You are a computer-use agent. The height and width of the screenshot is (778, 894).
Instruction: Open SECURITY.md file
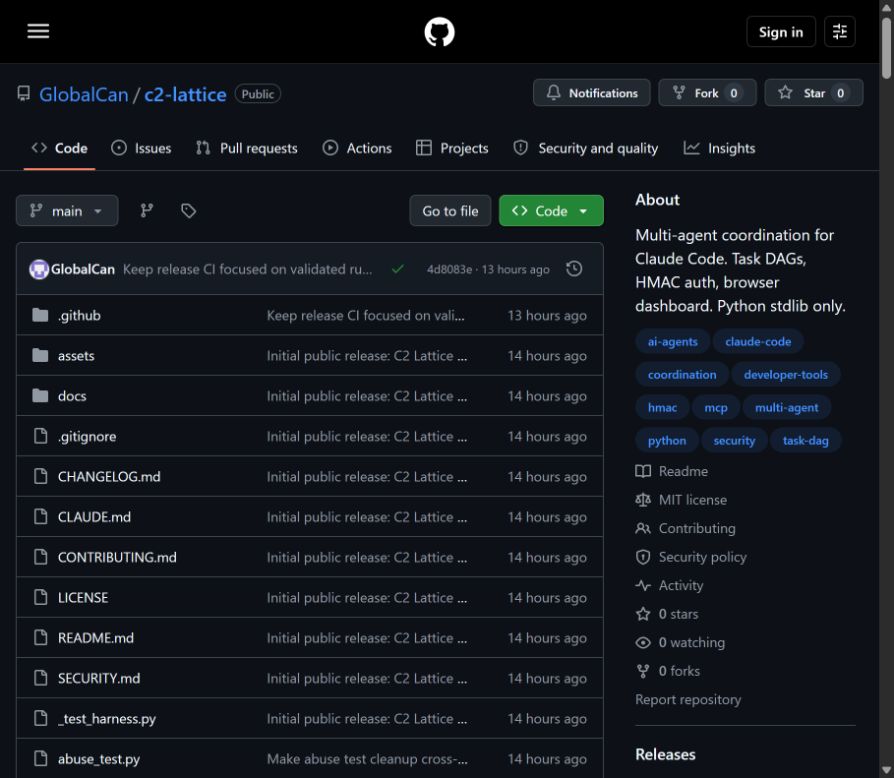(x=99, y=678)
